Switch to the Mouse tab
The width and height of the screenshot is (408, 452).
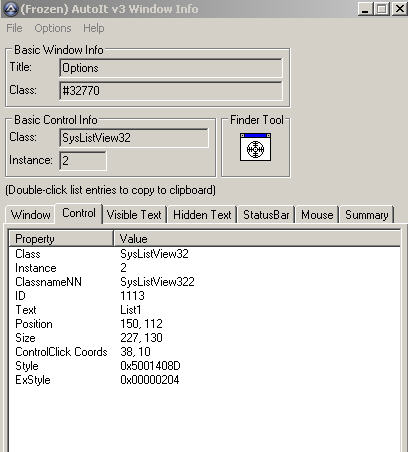(317, 215)
